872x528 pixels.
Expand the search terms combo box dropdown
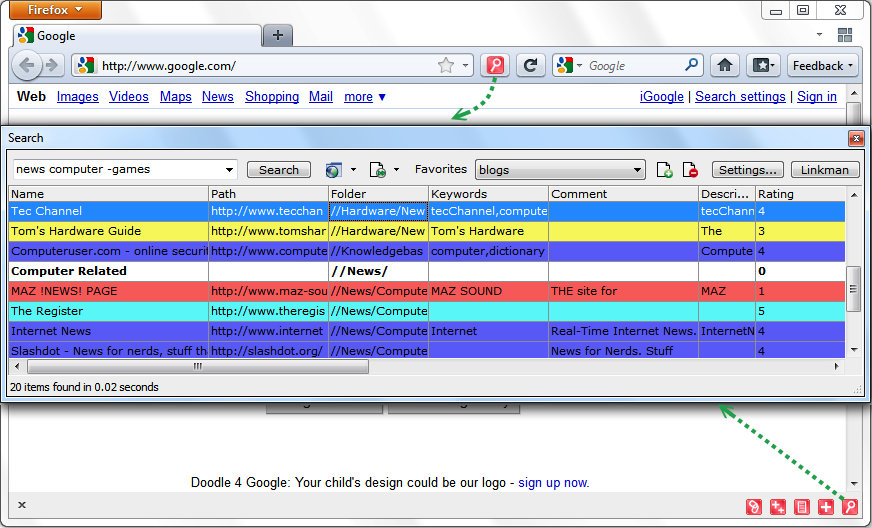pyautogui.click(x=229, y=170)
